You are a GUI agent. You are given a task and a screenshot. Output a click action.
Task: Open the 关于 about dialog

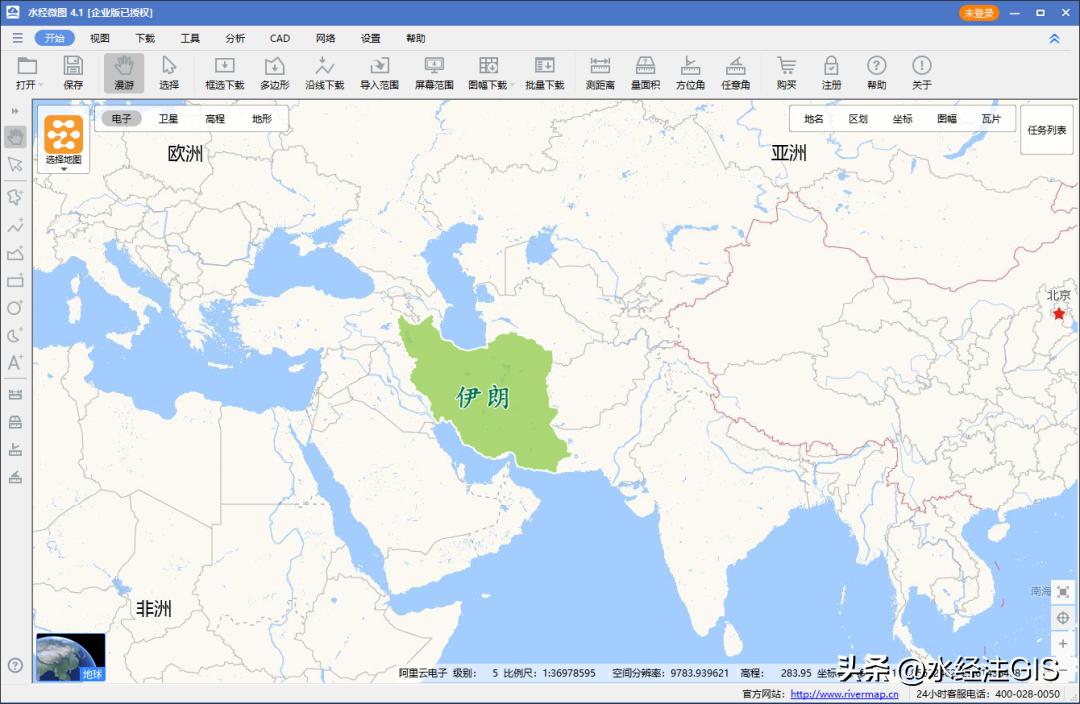click(922, 73)
